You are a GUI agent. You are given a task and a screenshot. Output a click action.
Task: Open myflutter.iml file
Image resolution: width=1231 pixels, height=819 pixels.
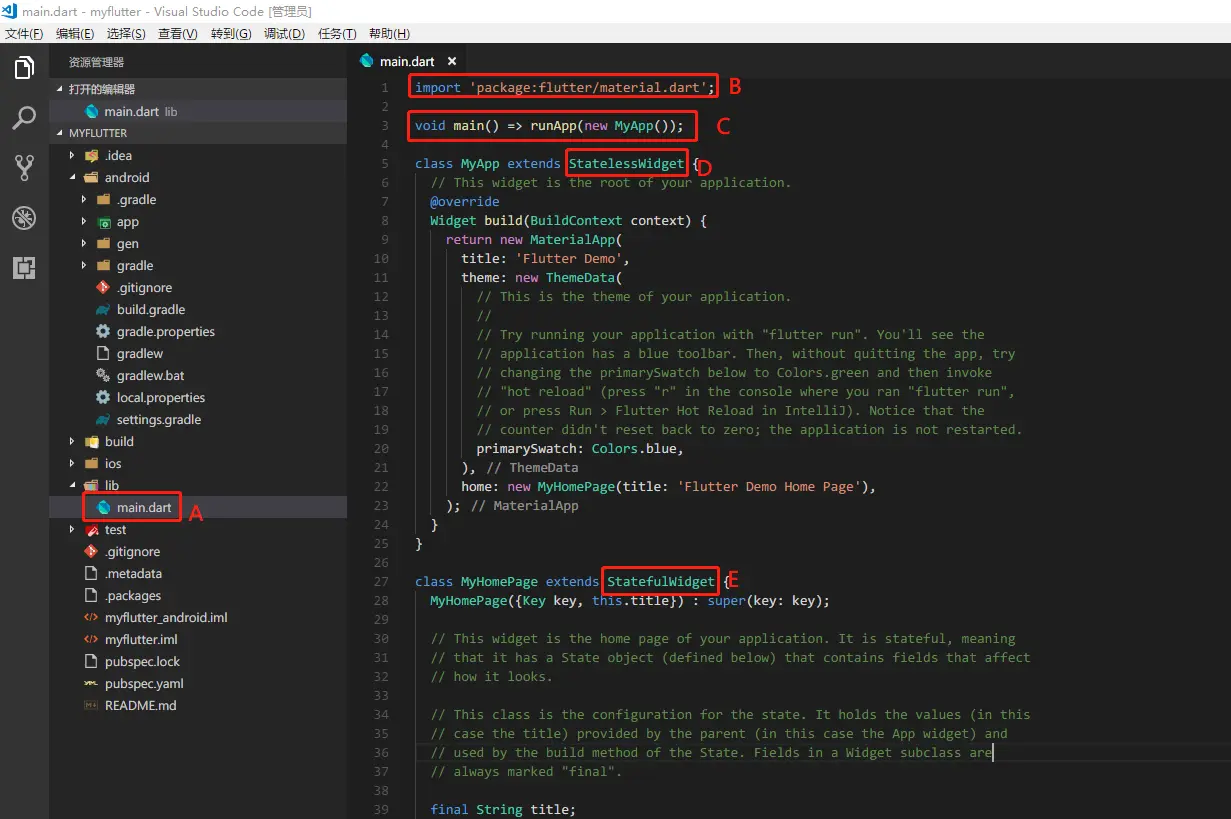198,639
